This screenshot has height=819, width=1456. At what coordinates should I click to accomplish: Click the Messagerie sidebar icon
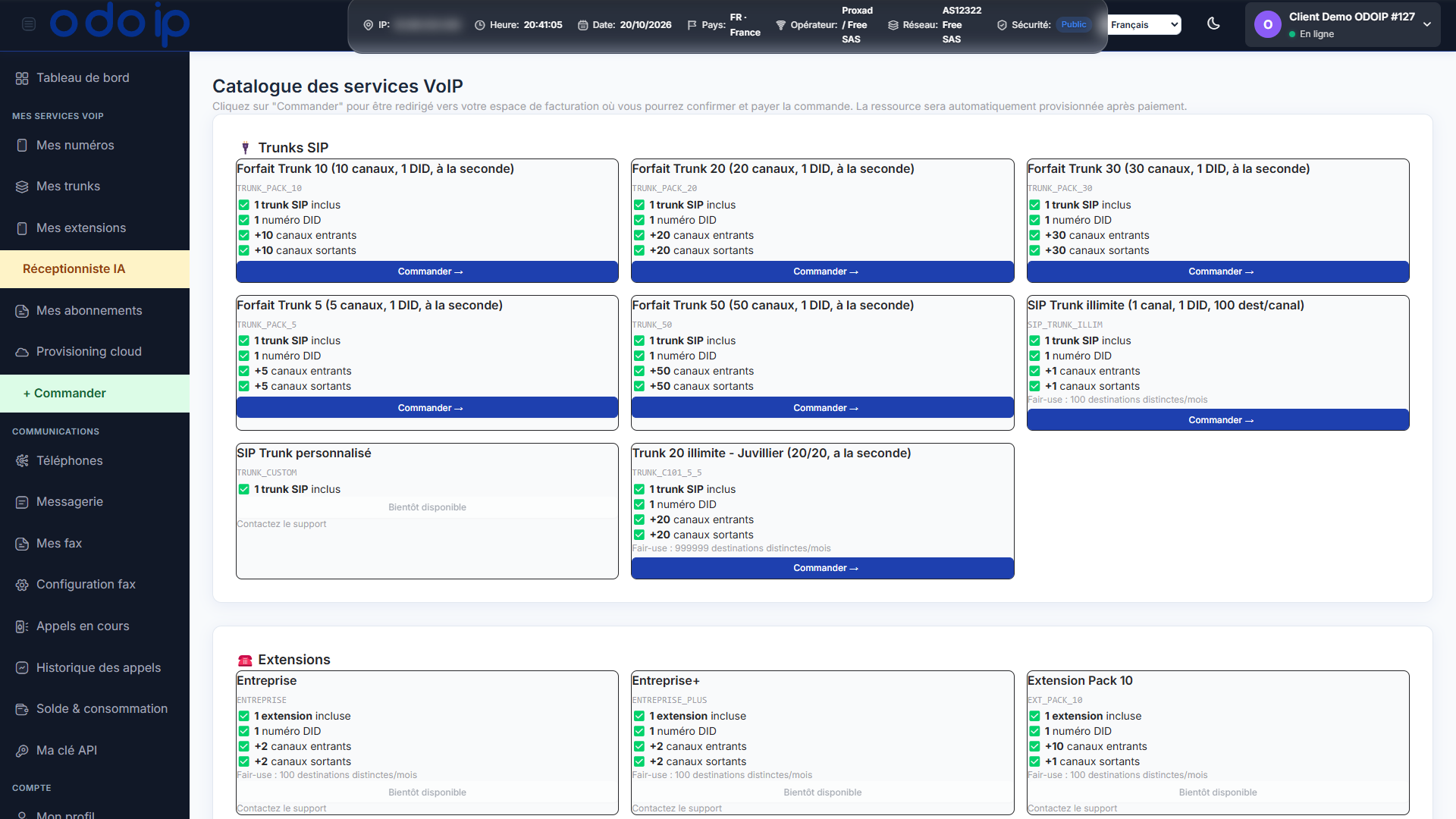click(22, 502)
